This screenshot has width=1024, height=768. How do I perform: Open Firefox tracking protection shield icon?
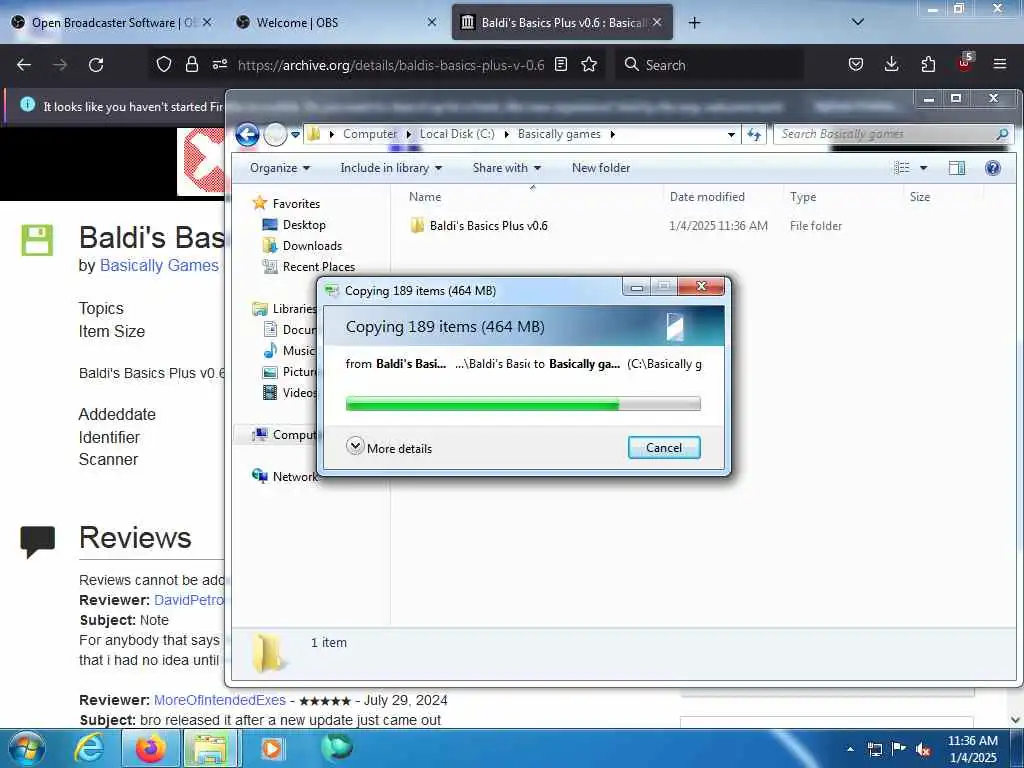tap(163, 65)
